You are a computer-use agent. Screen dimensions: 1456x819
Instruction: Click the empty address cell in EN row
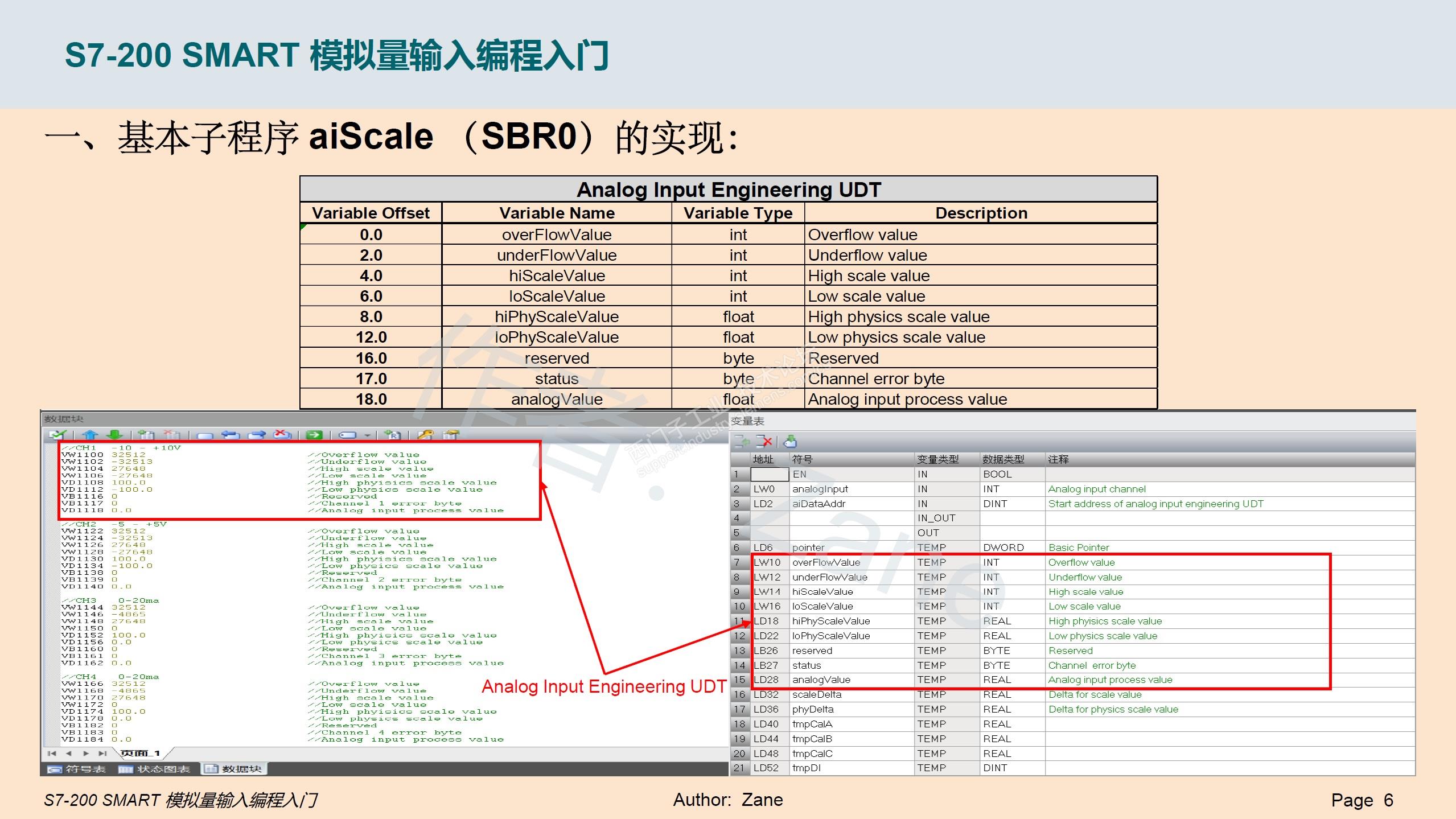click(x=769, y=474)
